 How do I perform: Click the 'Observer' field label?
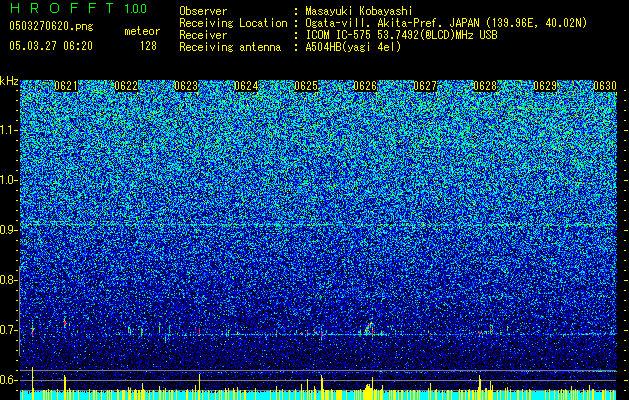point(203,11)
